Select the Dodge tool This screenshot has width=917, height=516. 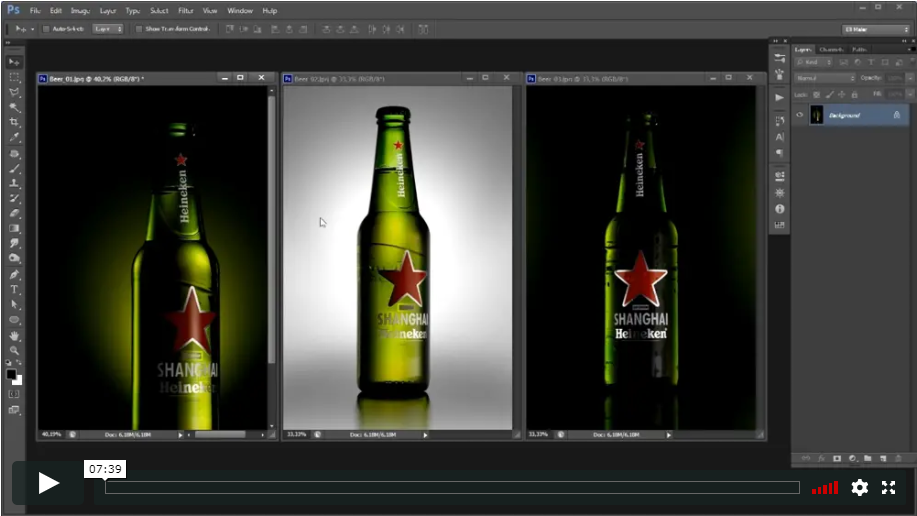pos(15,259)
